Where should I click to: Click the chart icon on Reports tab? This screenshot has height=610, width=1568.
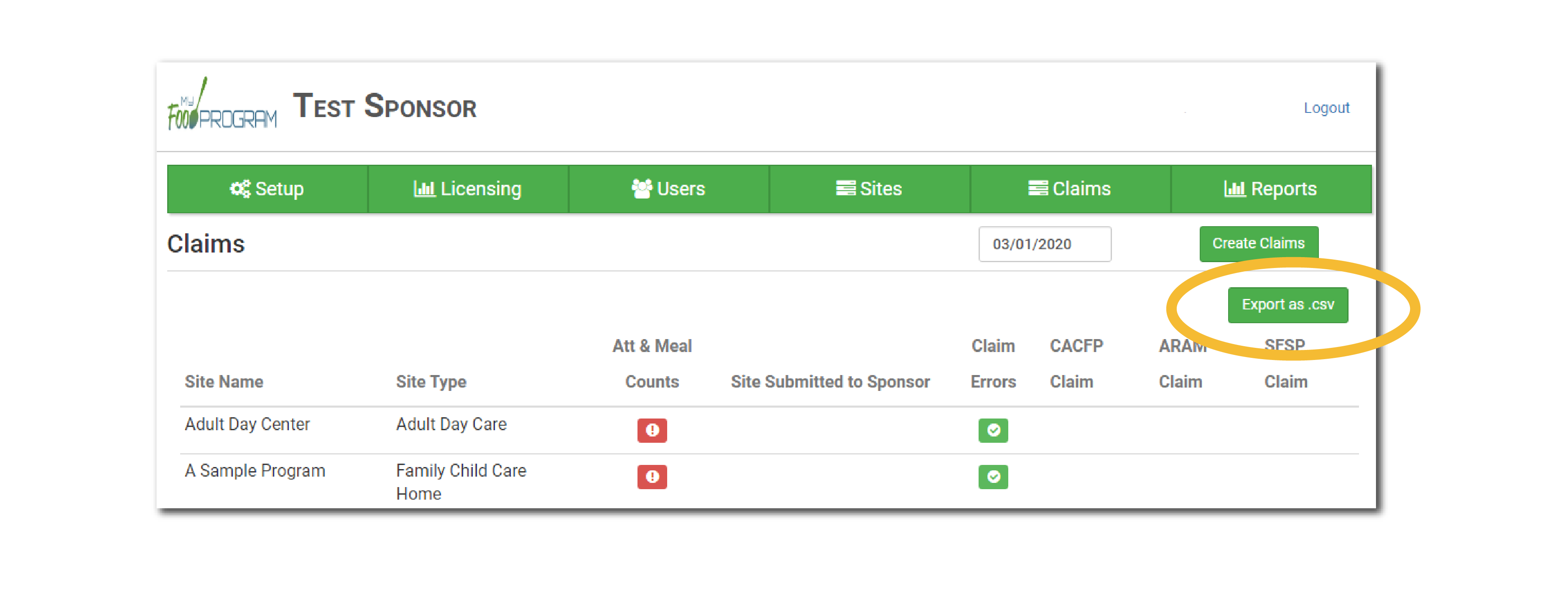tap(1234, 189)
